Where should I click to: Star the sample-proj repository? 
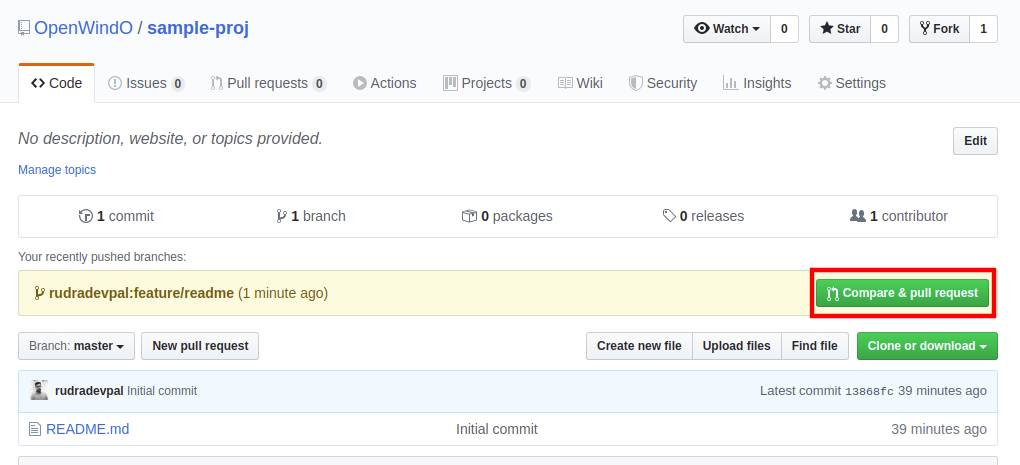(x=840, y=29)
